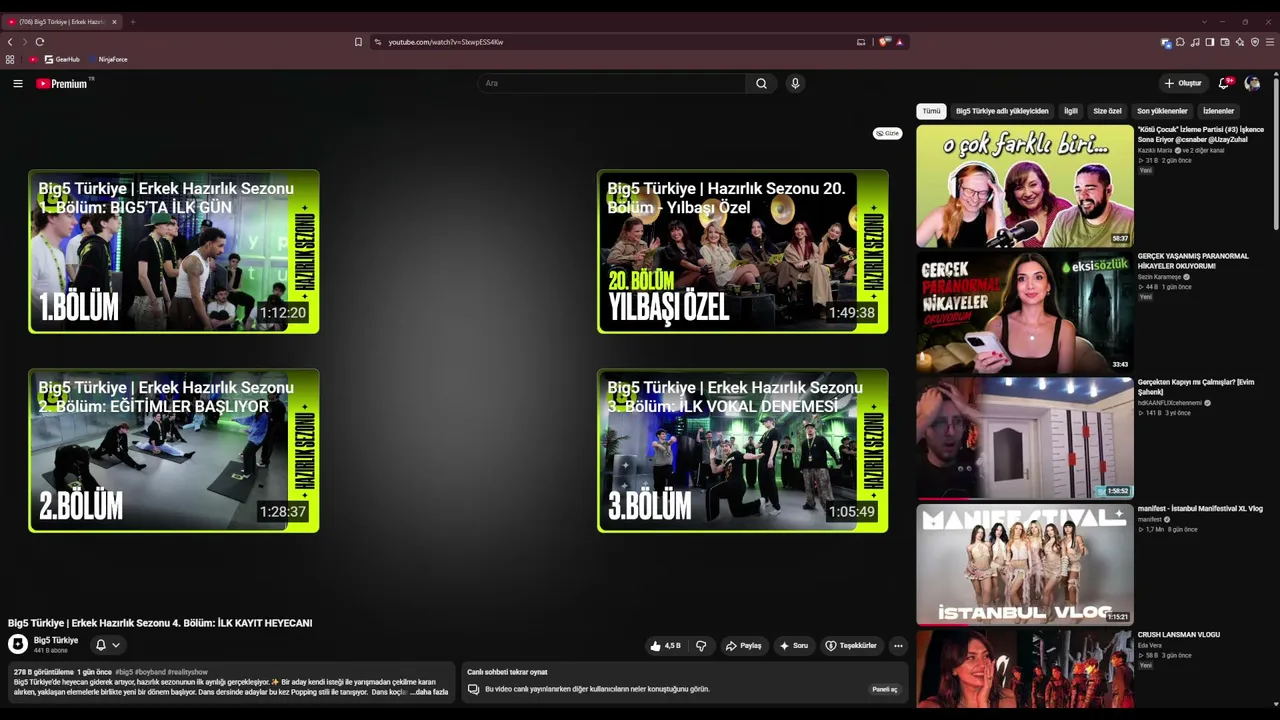The image size is (1280, 720).
Task: Open 'Gerçekten Kapıyı mı Çalmışlar?' video title
Action: [x=1196, y=387]
